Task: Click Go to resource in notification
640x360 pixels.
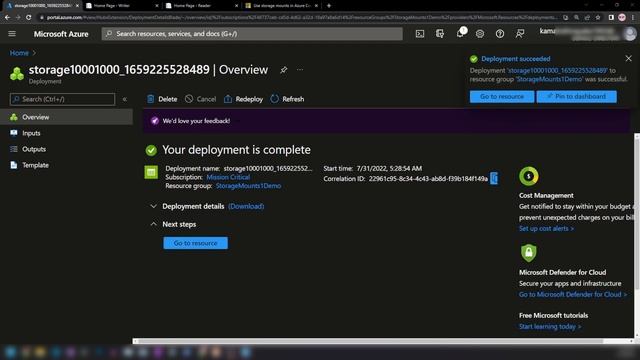Action: click(x=502, y=97)
